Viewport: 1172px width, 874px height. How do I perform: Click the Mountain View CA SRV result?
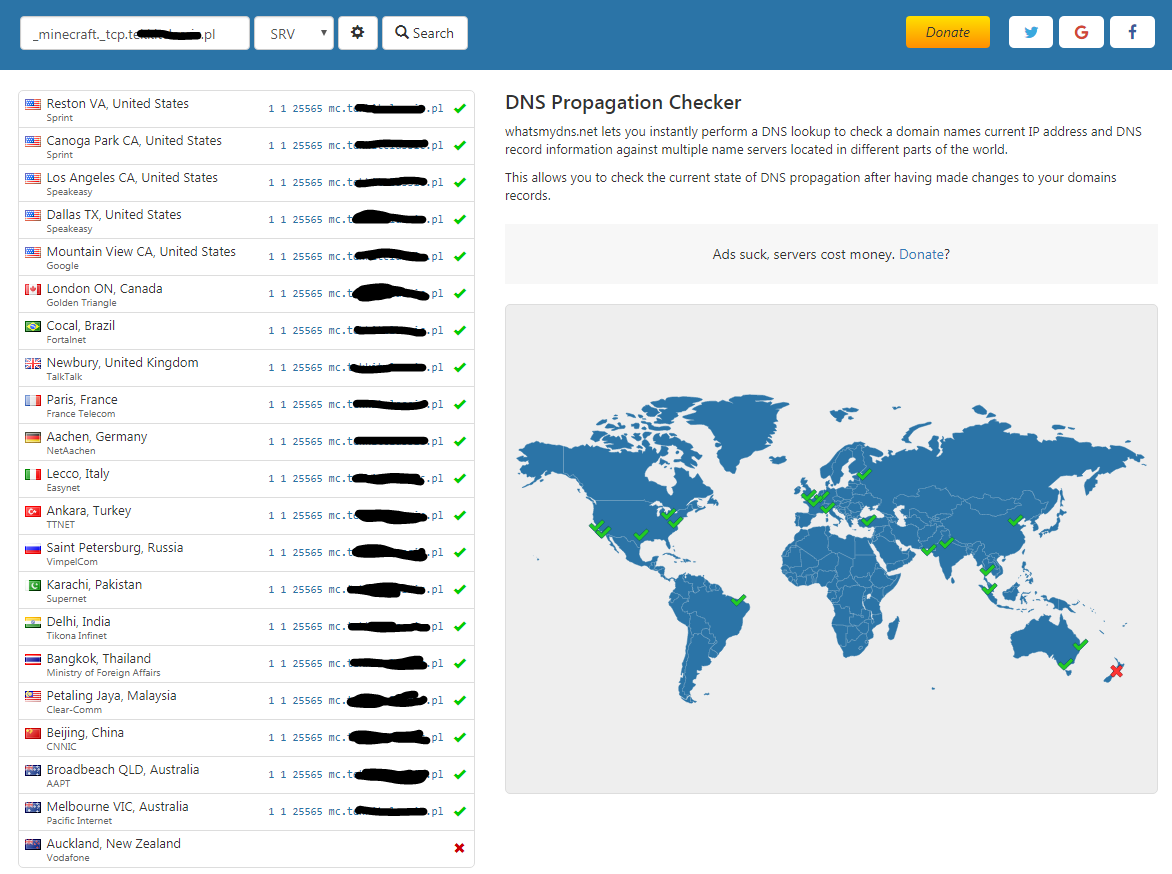pyautogui.click(x=355, y=257)
